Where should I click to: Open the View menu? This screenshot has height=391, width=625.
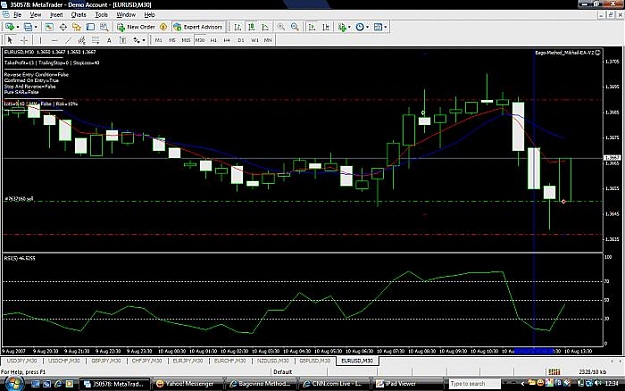(35, 15)
